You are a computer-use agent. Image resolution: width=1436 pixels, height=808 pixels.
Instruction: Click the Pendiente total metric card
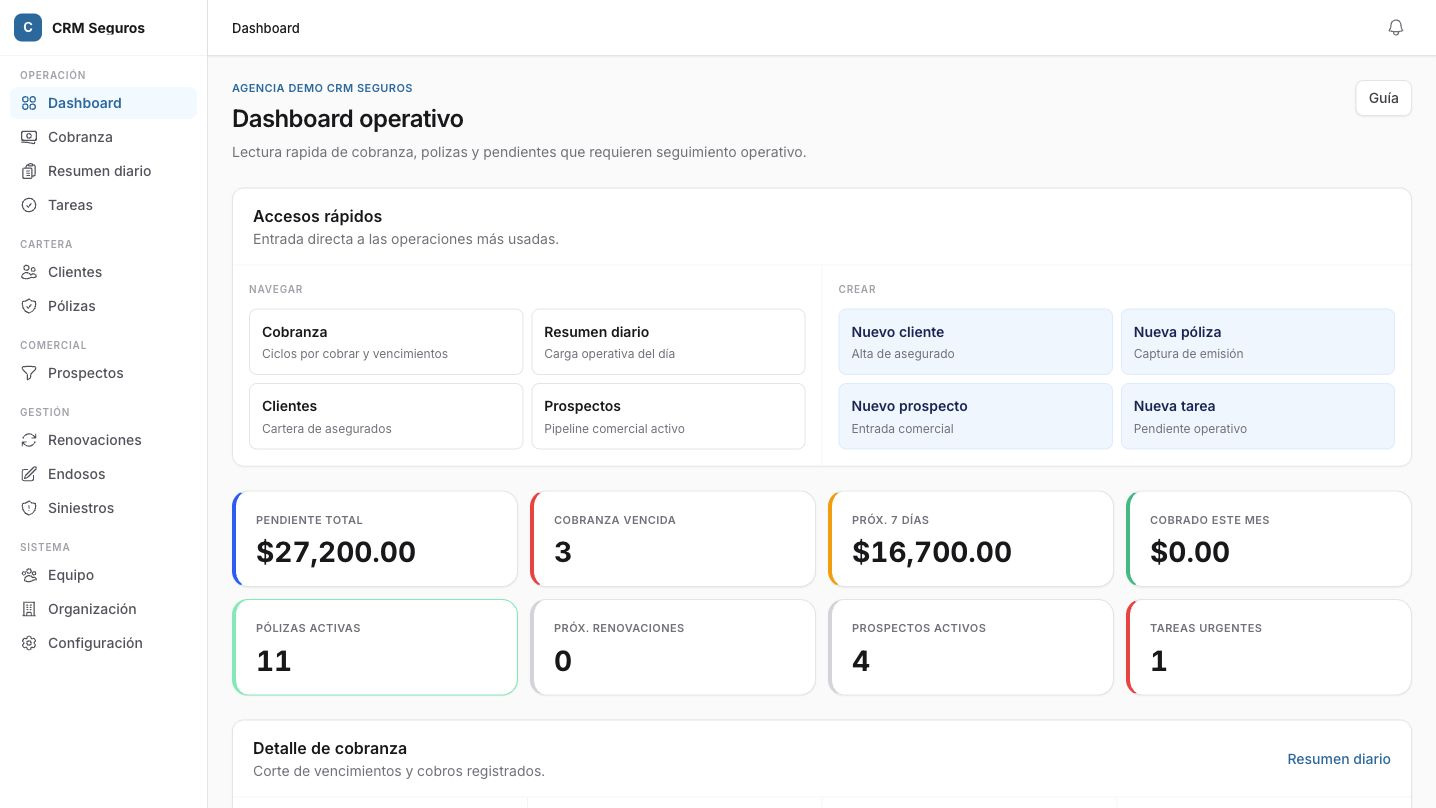pyautogui.click(x=375, y=539)
